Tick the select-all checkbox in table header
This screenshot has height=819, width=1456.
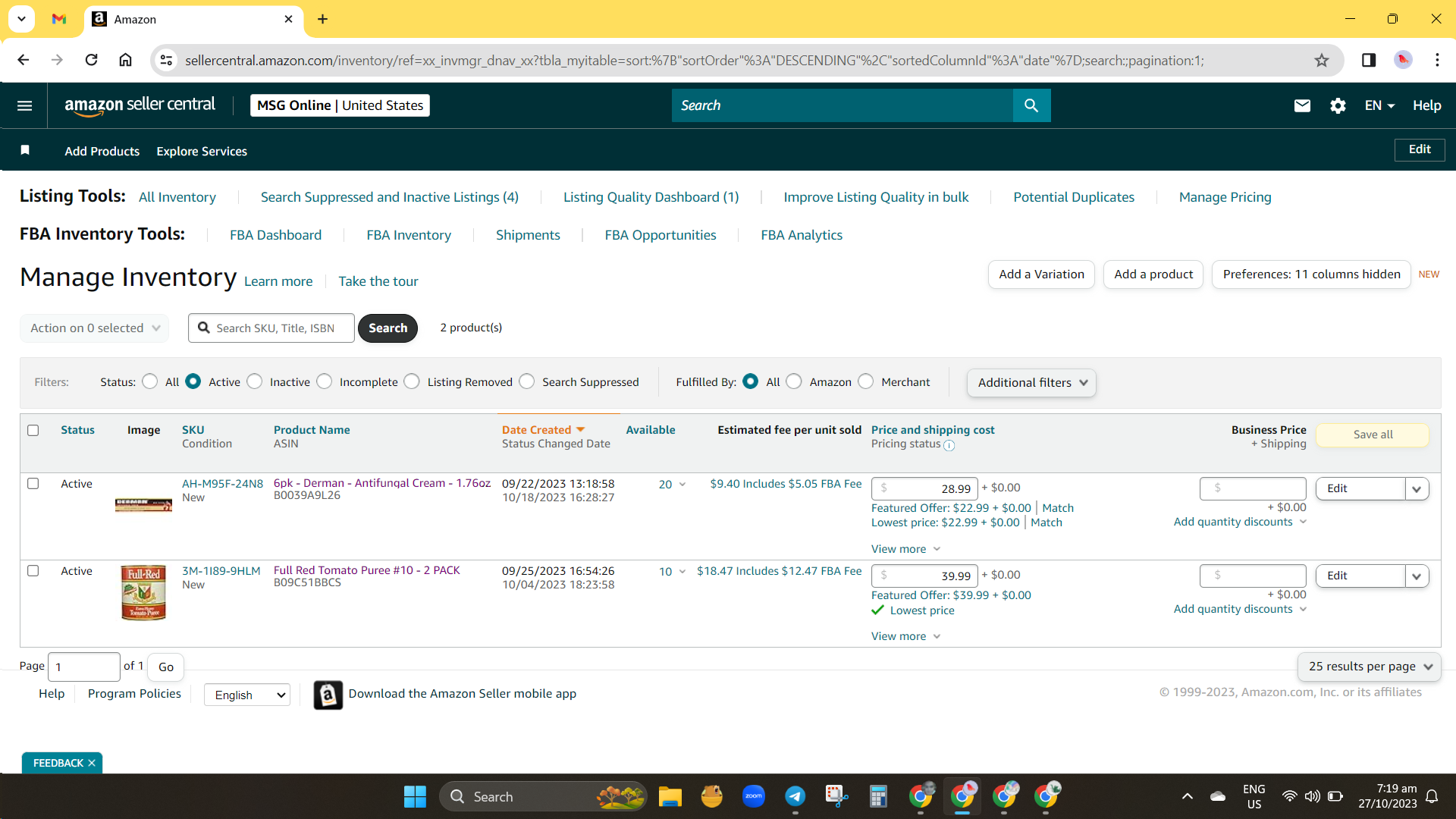[33, 431]
